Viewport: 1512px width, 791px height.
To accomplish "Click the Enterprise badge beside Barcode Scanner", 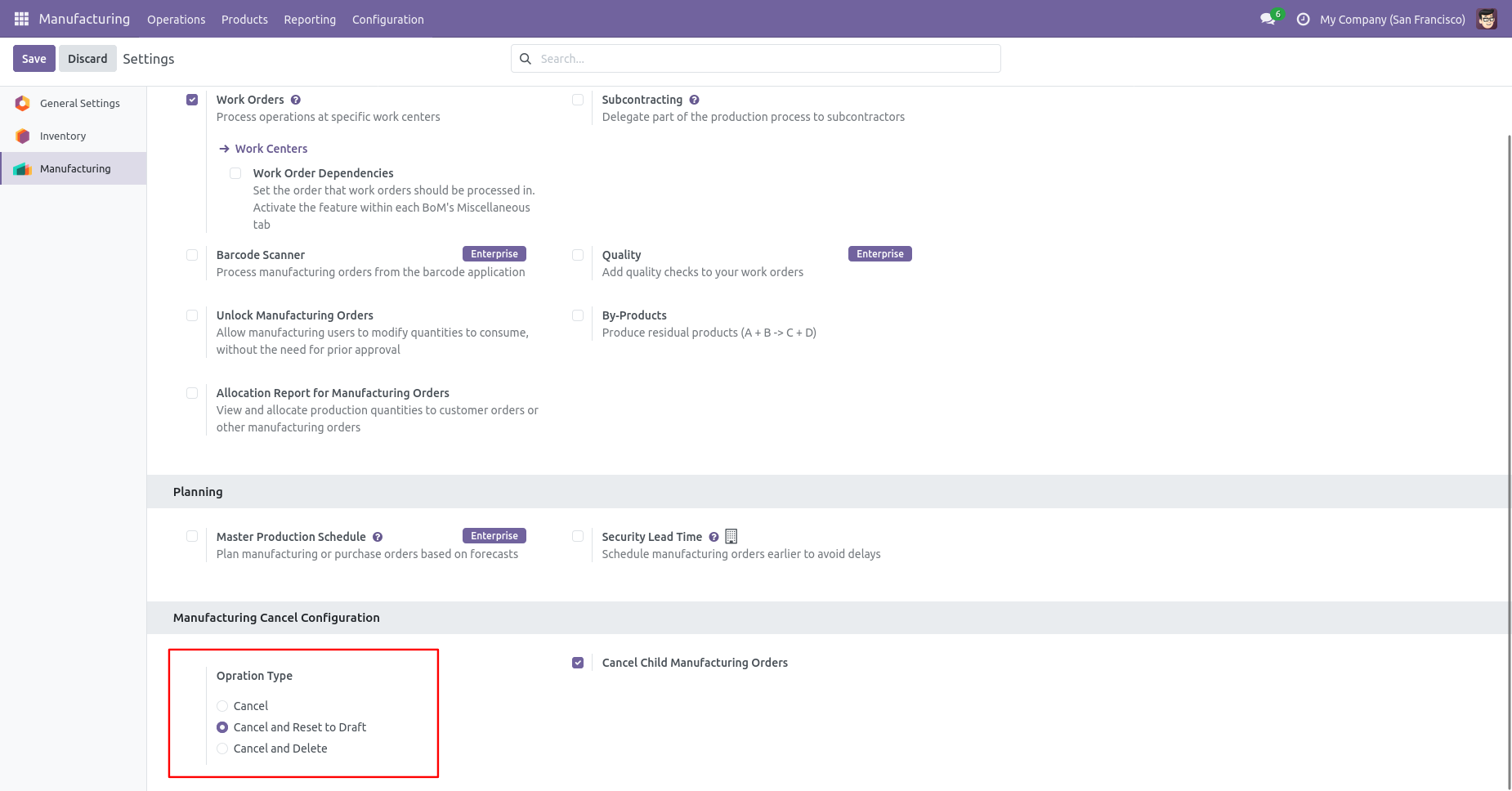I will tap(494, 254).
